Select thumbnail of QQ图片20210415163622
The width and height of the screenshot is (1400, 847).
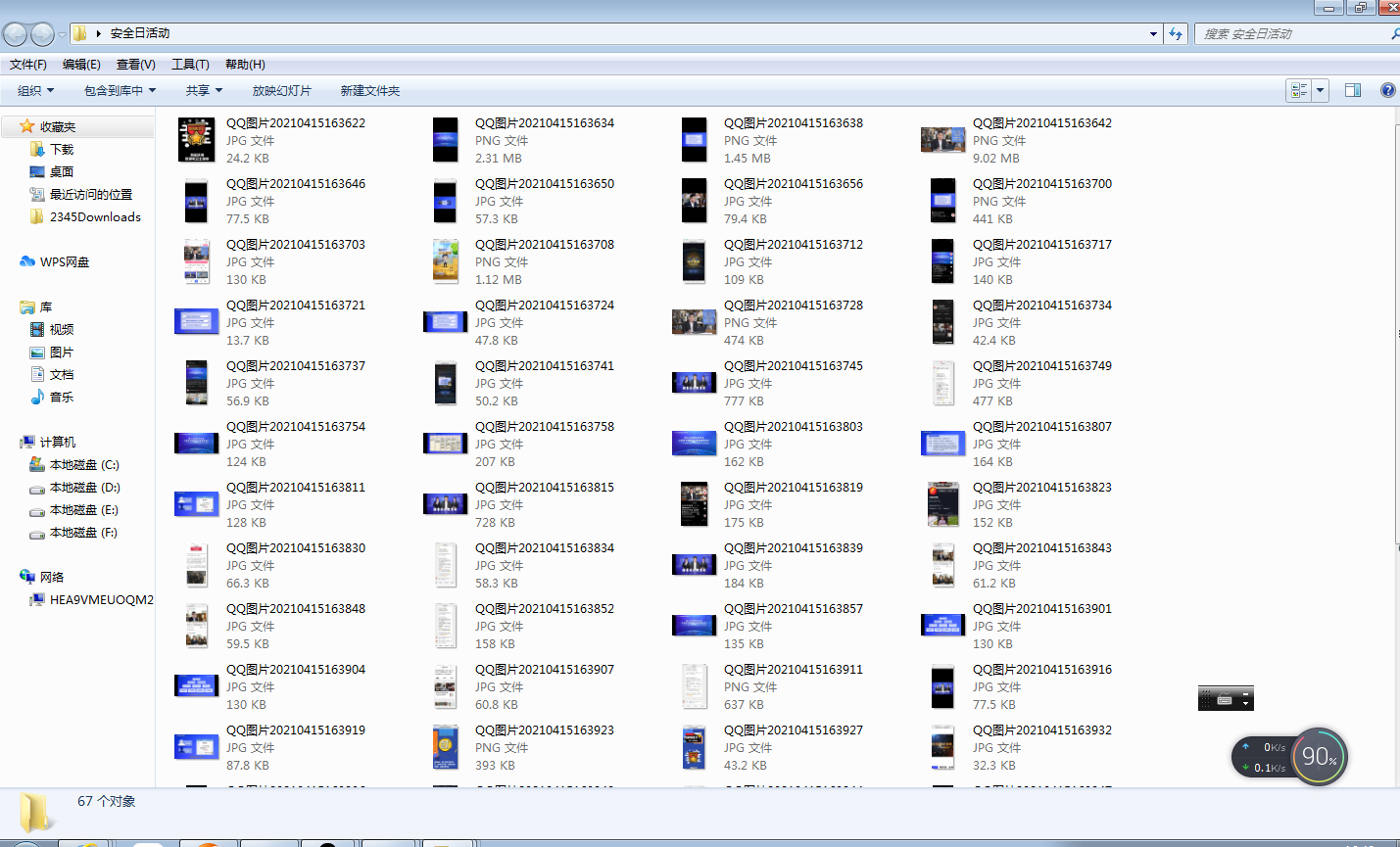pyautogui.click(x=196, y=140)
